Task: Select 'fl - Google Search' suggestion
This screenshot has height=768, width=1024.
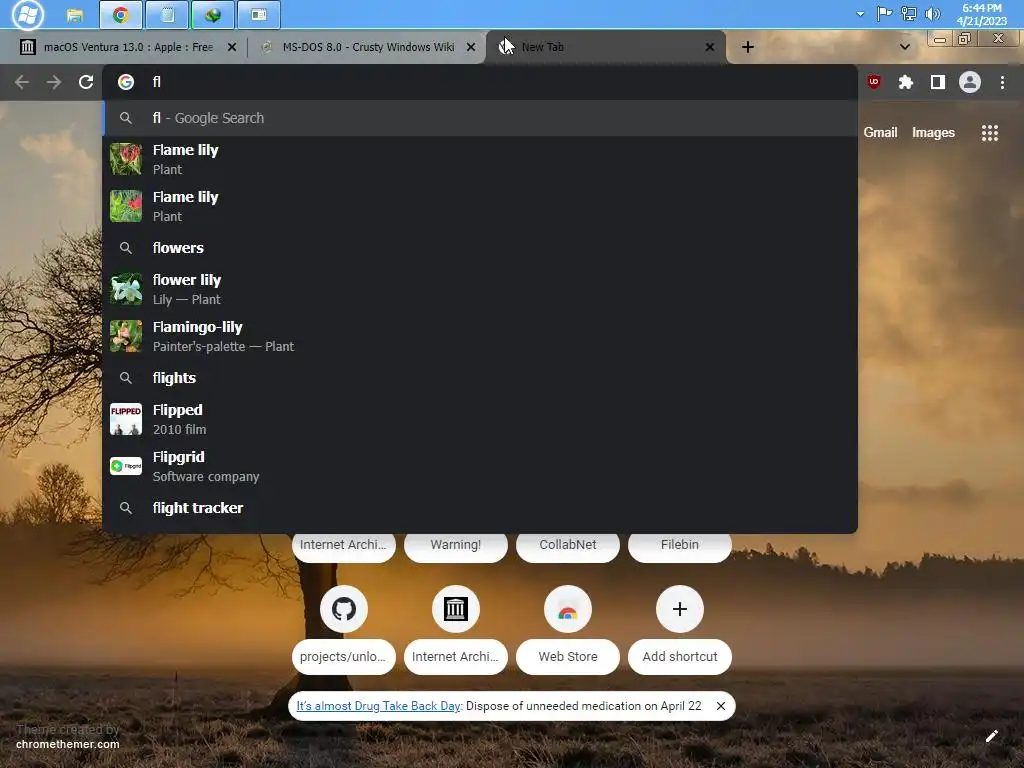Action: tap(480, 118)
